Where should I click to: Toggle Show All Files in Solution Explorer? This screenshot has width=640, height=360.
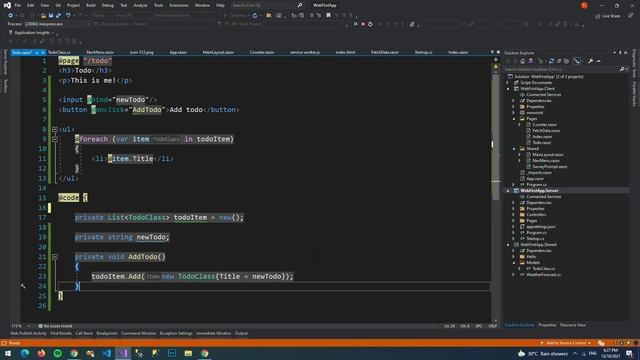tap(566, 61)
